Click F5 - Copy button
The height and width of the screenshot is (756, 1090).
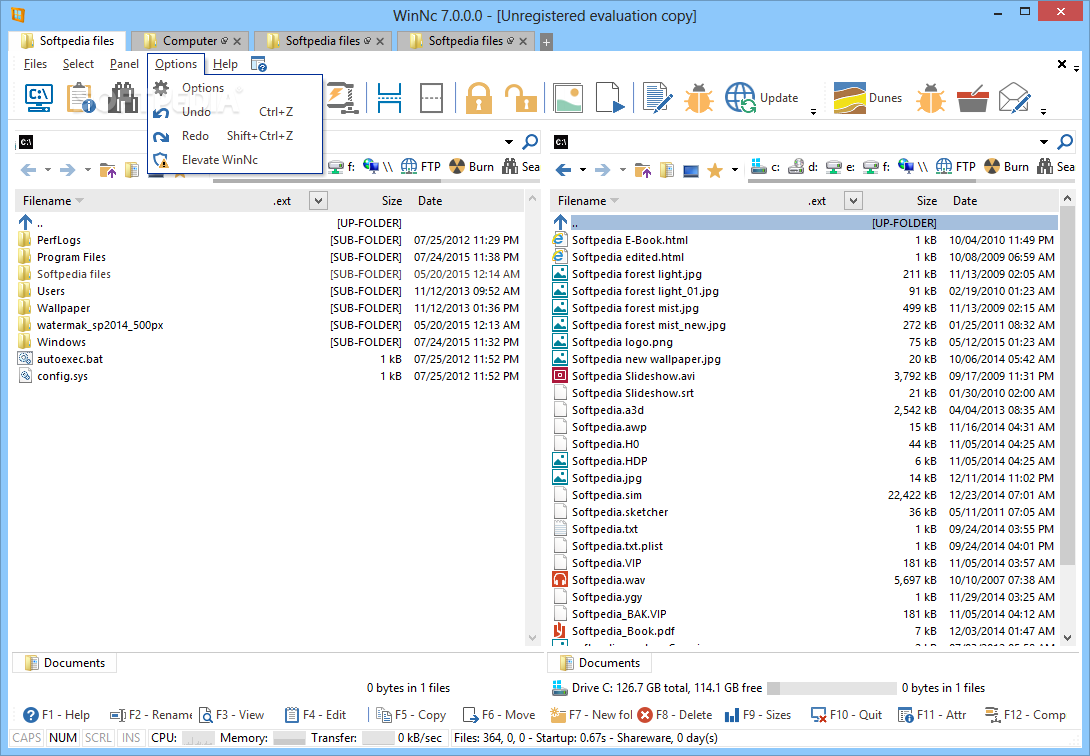pyautogui.click(x=411, y=714)
